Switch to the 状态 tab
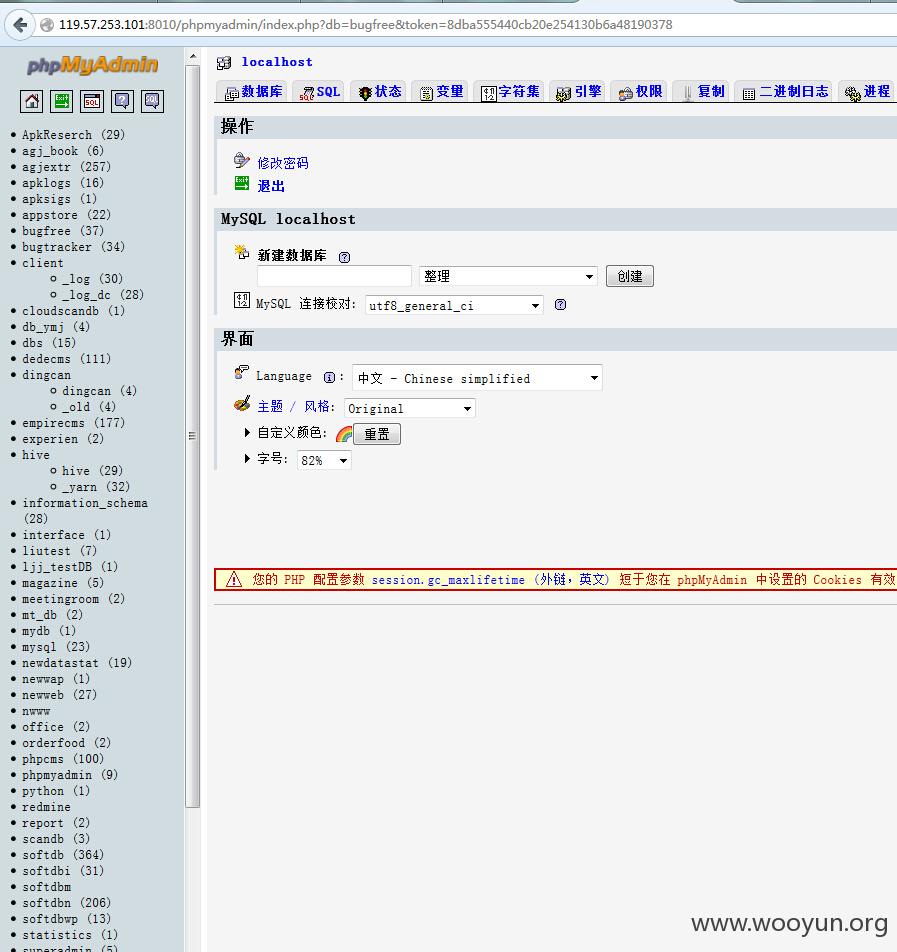897x952 pixels. click(x=380, y=92)
